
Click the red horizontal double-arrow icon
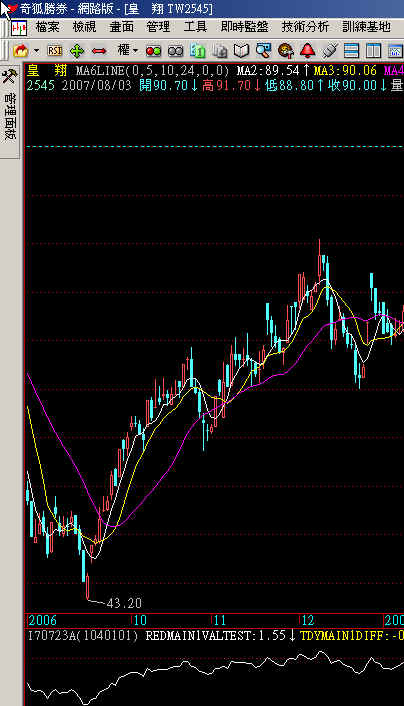coord(99,51)
